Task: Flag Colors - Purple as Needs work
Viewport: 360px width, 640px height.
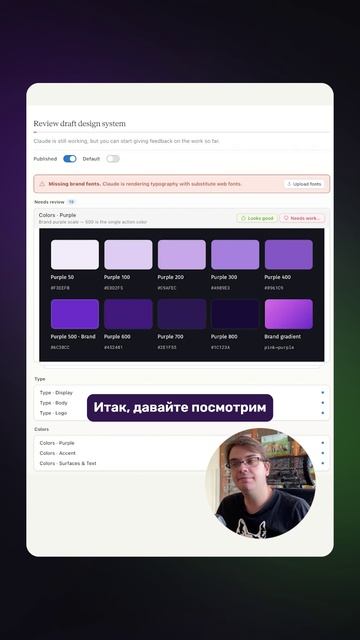Action: [302, 218]
